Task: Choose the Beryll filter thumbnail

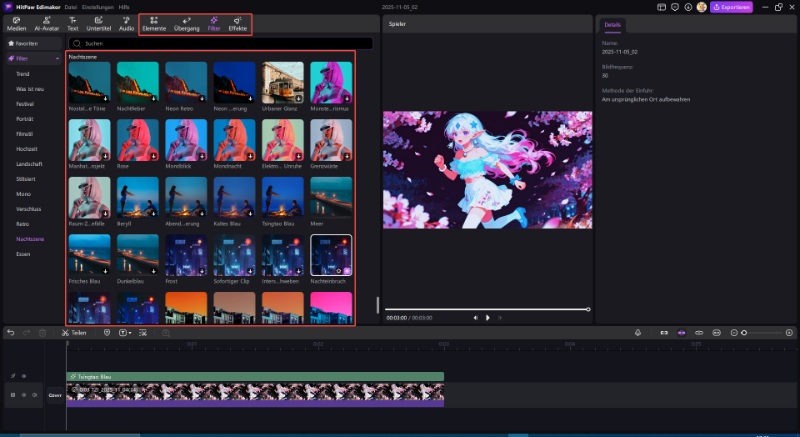Action: click(138, 198)
